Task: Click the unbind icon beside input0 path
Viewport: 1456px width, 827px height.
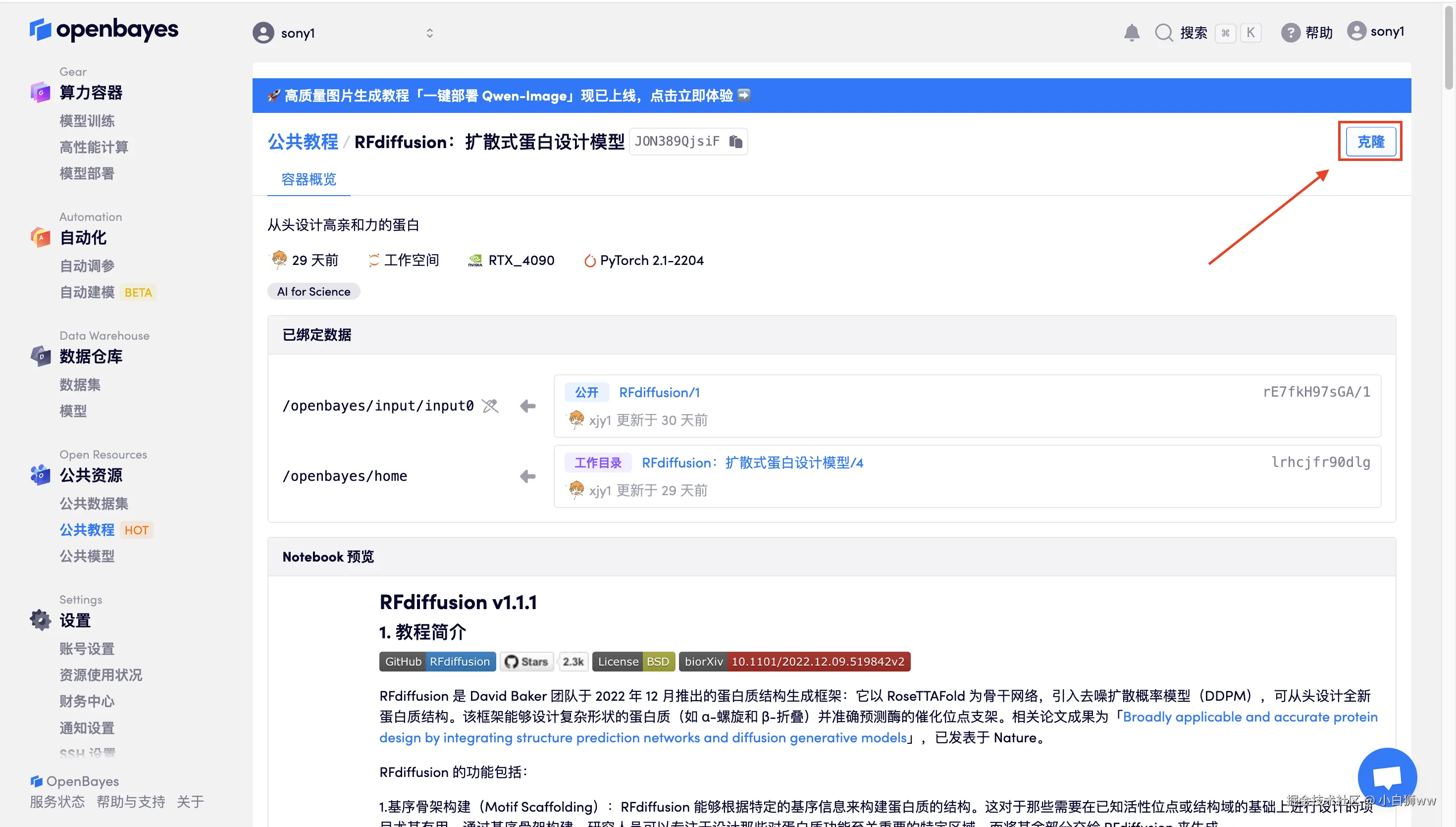Action: click(490, 406)
